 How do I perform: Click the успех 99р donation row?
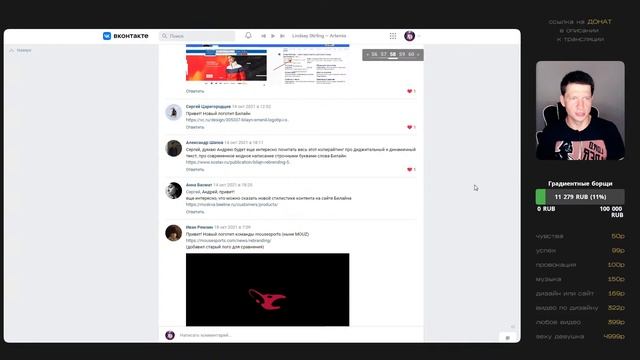580,251
